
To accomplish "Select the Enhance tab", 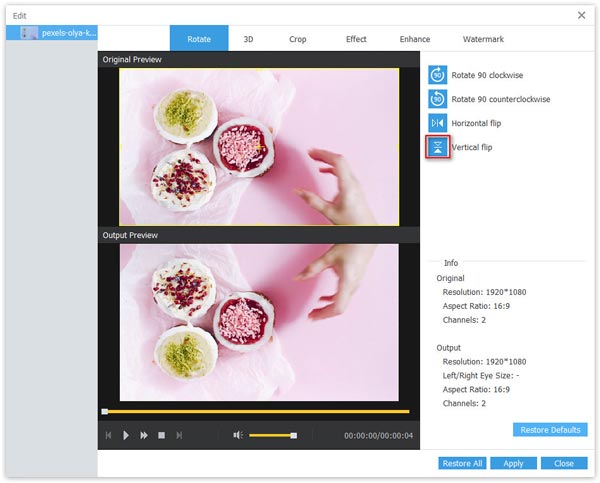I will point(415,39).
